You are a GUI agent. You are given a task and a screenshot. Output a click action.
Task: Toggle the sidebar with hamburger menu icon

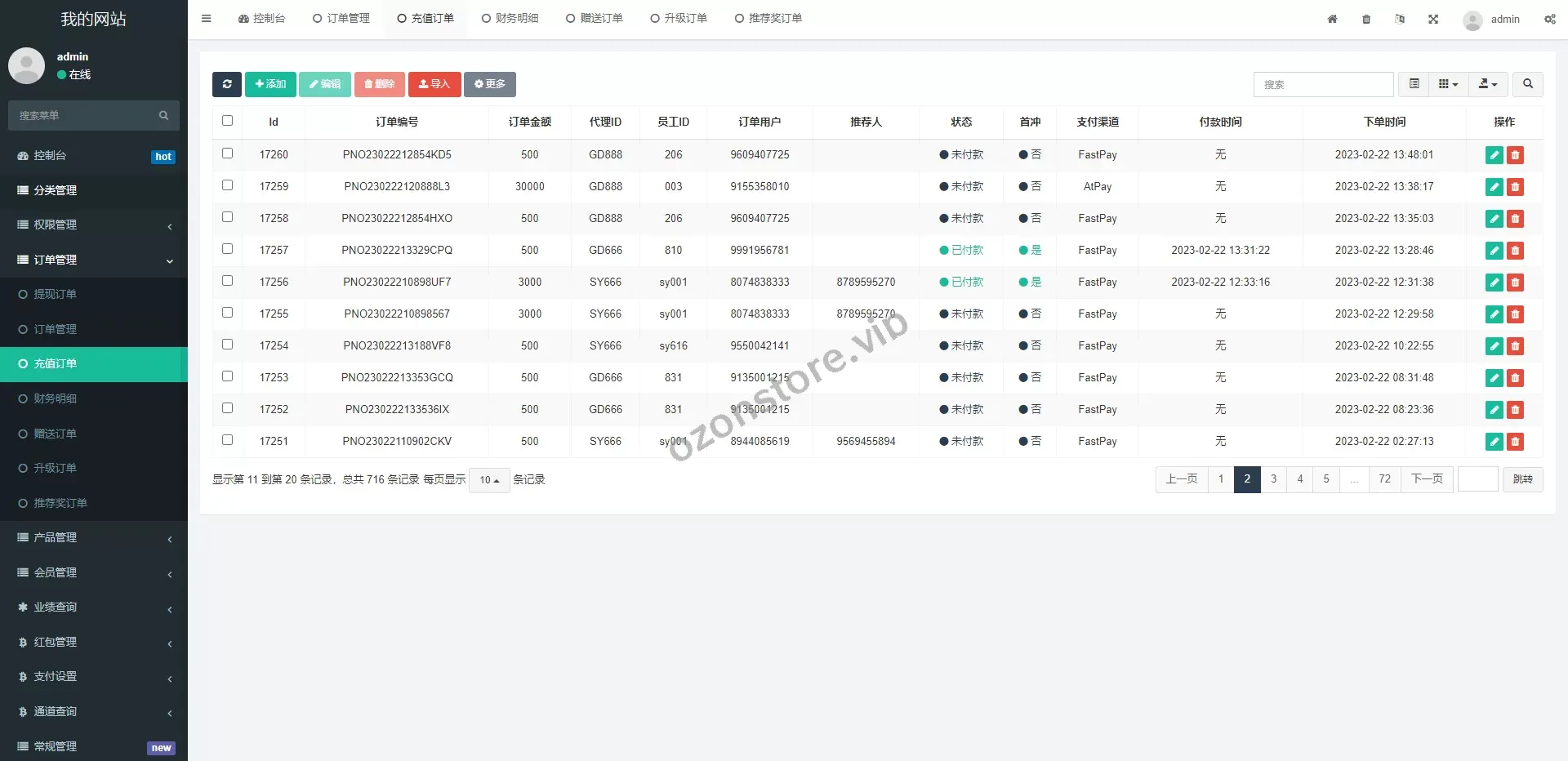(207, 19)
